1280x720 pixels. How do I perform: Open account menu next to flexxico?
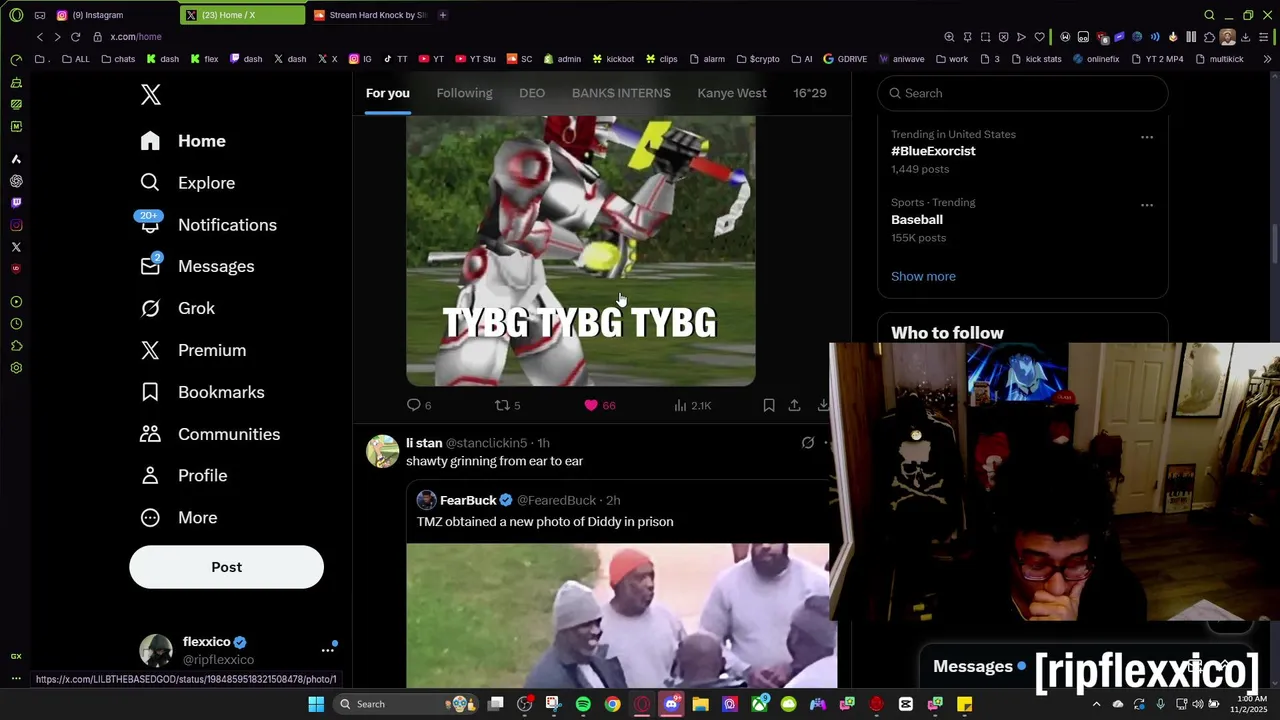327,650
